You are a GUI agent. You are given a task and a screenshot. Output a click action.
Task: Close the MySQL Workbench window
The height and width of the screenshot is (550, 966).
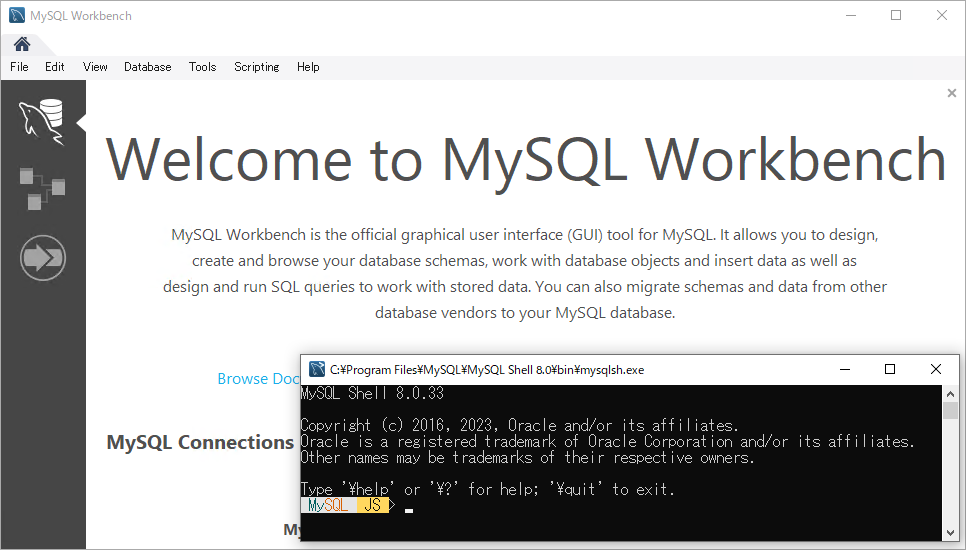click(x=942, y=15)
